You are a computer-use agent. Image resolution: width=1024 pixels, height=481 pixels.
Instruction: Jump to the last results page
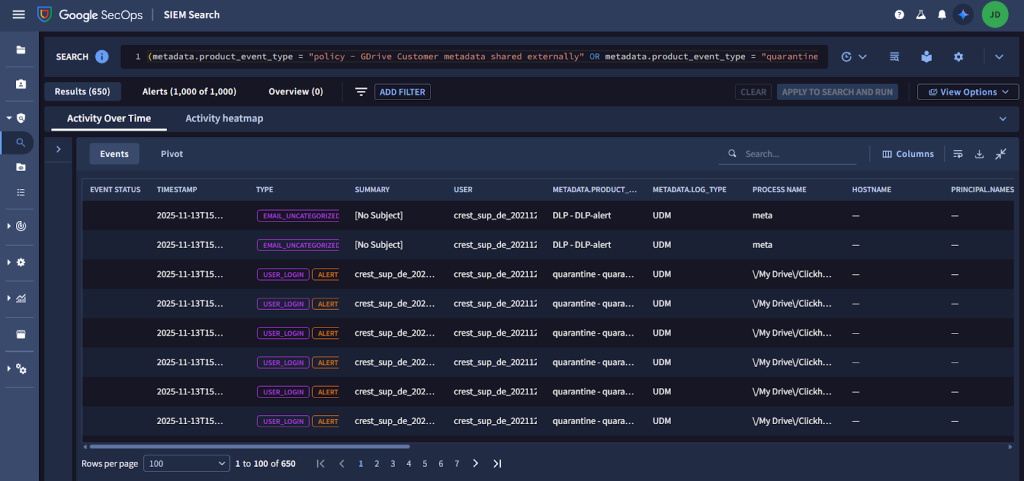(x=497, y=463)
